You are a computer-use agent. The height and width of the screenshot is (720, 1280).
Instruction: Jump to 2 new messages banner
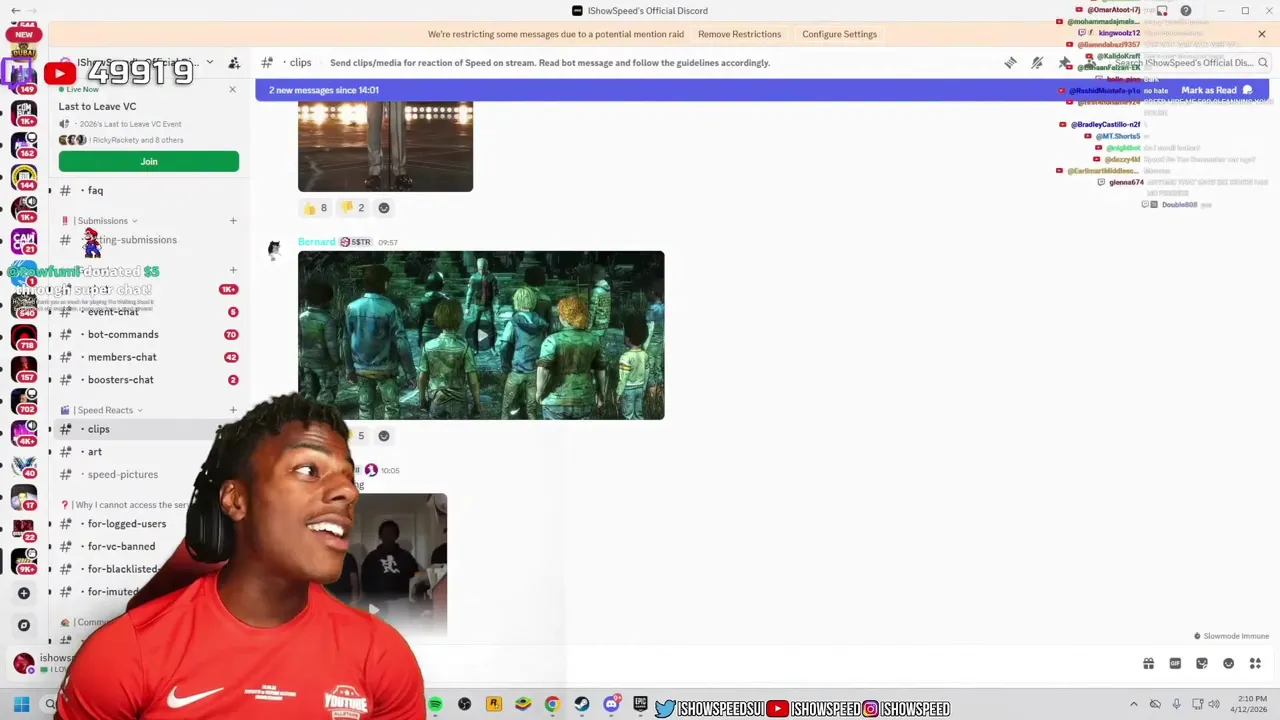coord(324,90)
